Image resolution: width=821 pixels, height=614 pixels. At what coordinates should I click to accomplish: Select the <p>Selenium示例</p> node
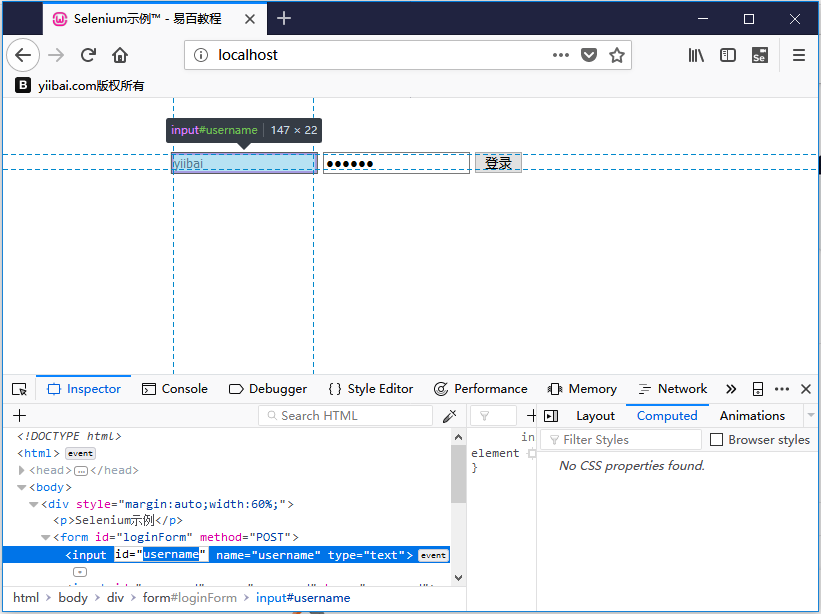(118, 520)
